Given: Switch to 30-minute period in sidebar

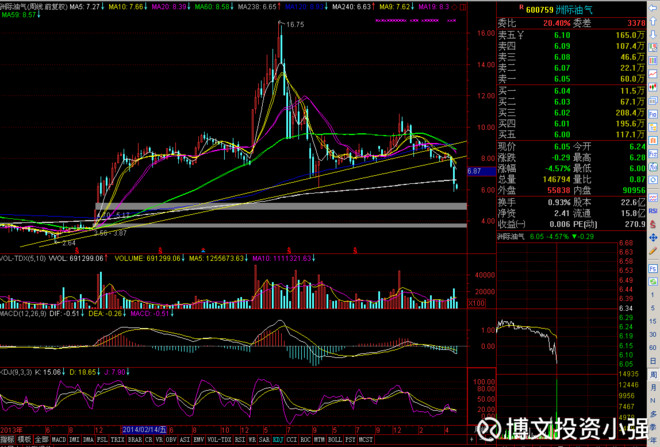Looking at the screenshot, I should point(653,334).
